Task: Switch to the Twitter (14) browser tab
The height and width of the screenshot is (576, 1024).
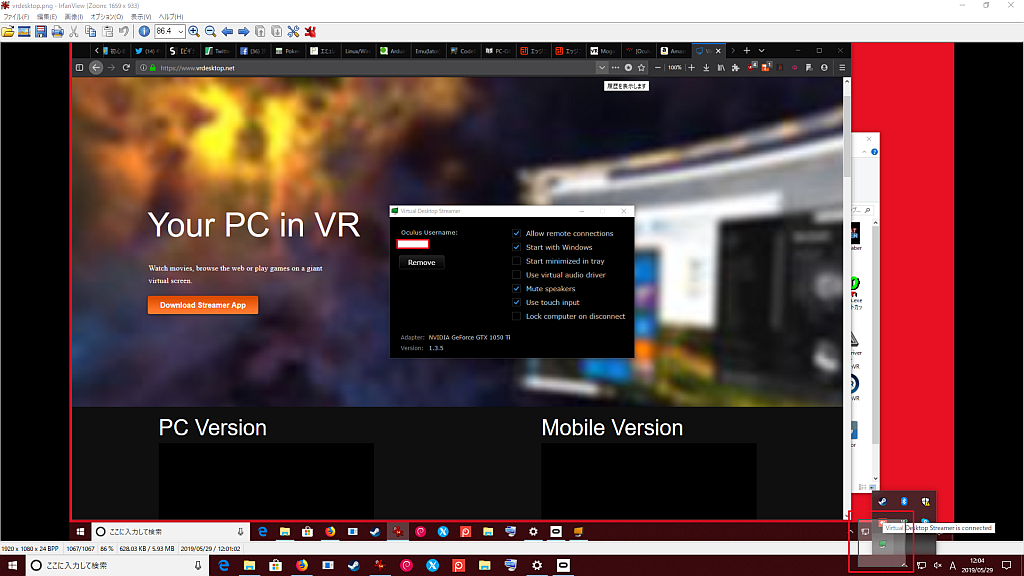Action: pos(147,50)
